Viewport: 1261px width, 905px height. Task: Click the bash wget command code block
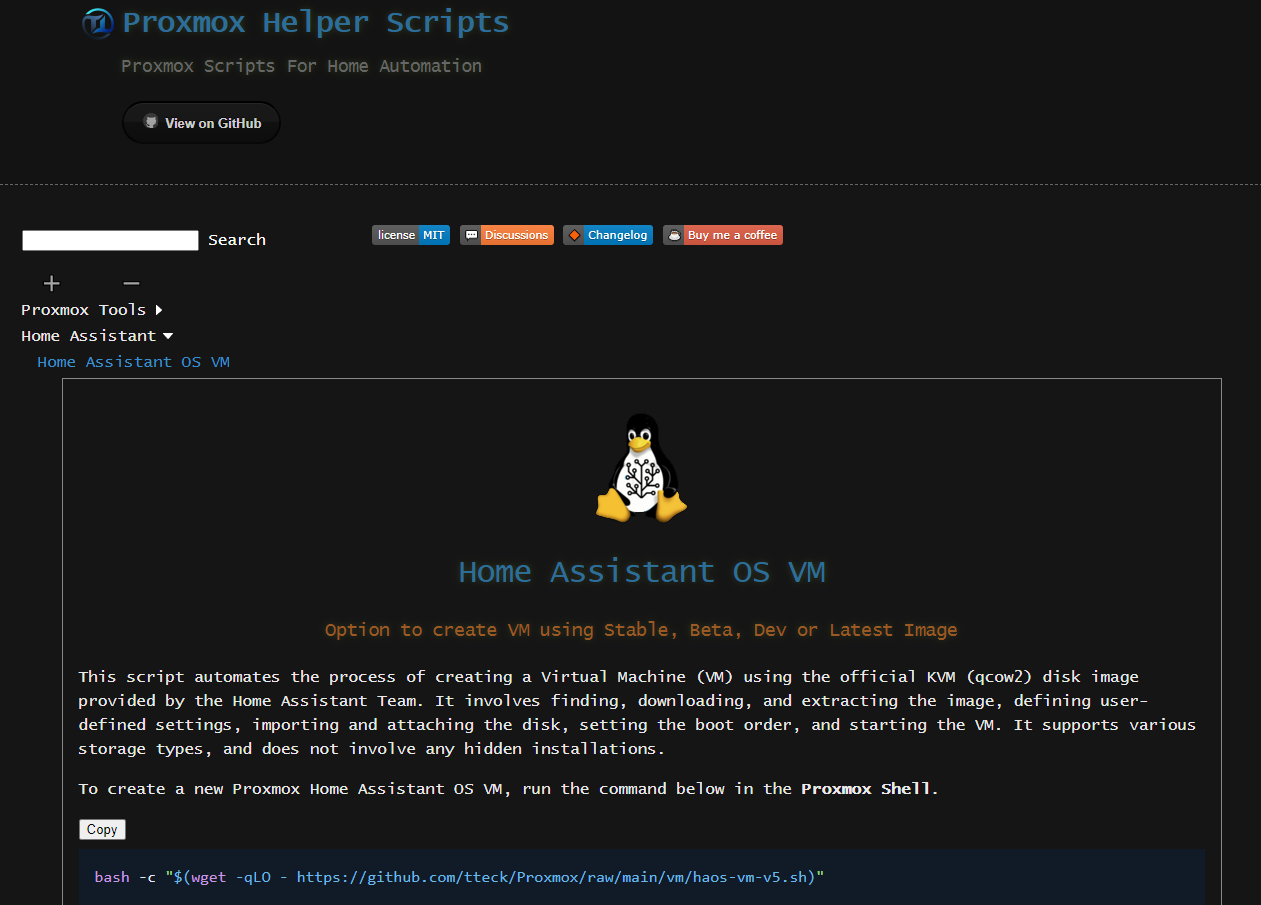[x=642, y=877]
